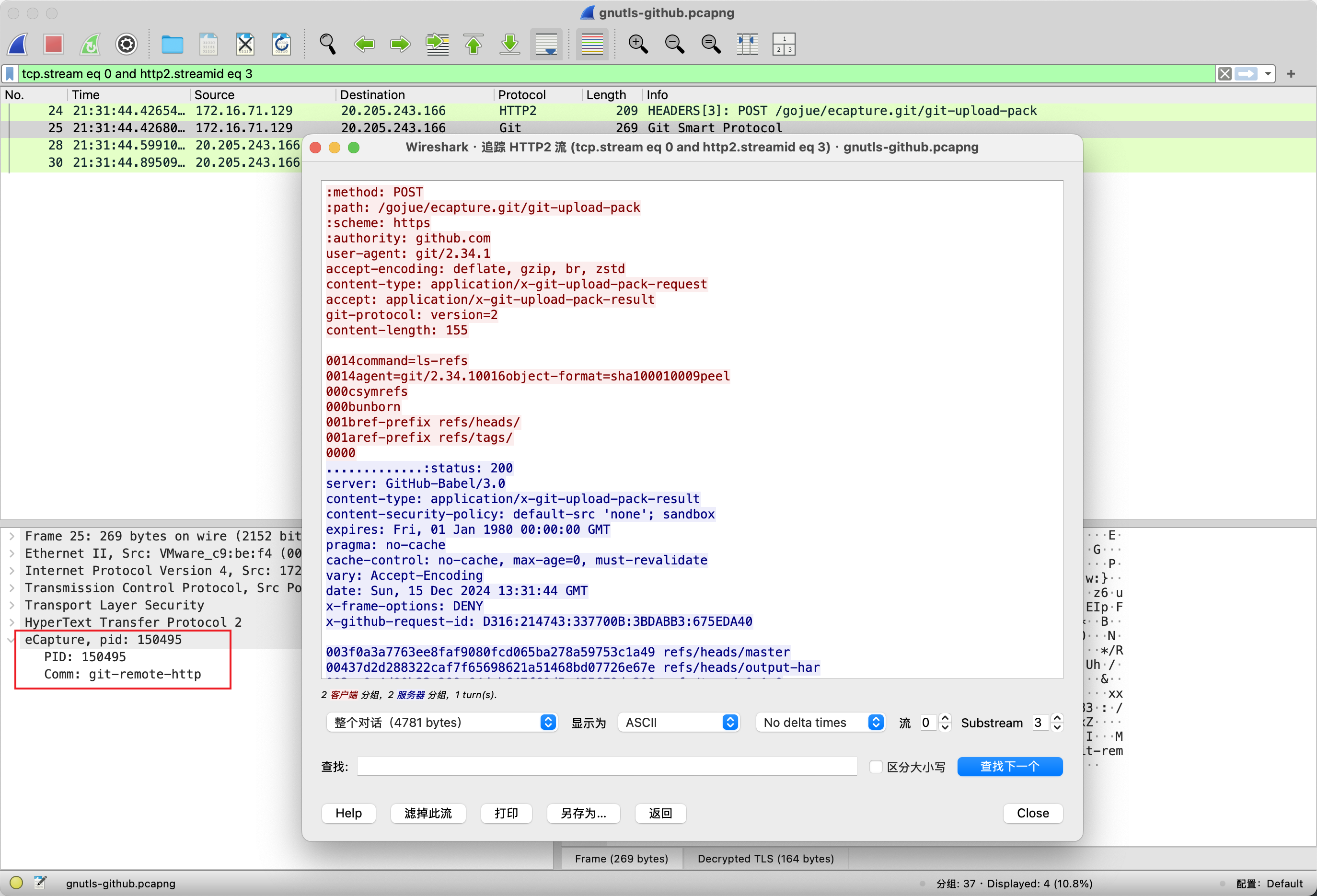
Task: Toggle colorize packet list icon
Action: (x=592, y=44)
